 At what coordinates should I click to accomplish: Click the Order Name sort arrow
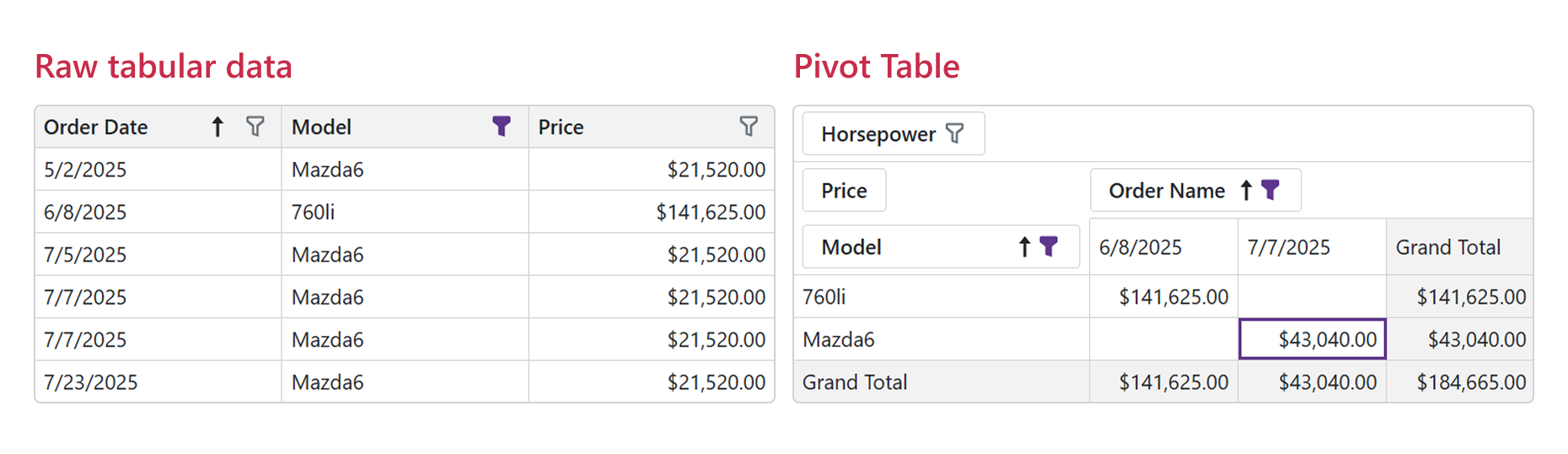tap(1246, 190)
